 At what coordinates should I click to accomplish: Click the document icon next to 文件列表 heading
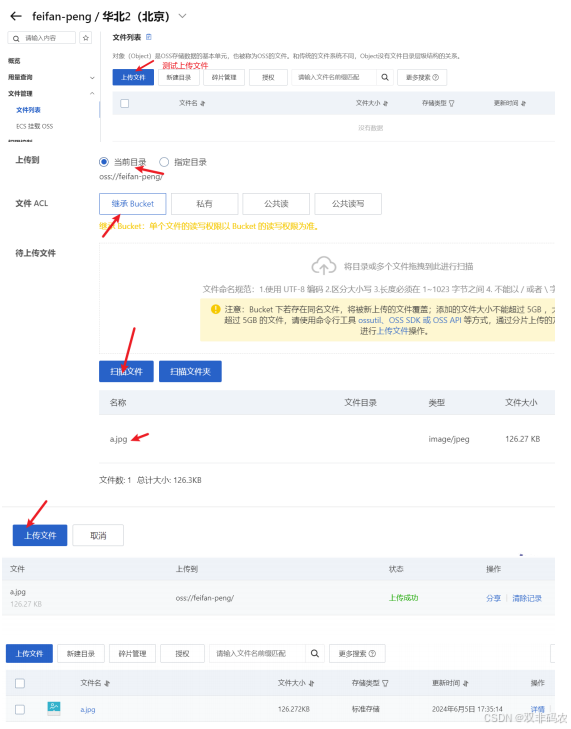coord(149,37)
